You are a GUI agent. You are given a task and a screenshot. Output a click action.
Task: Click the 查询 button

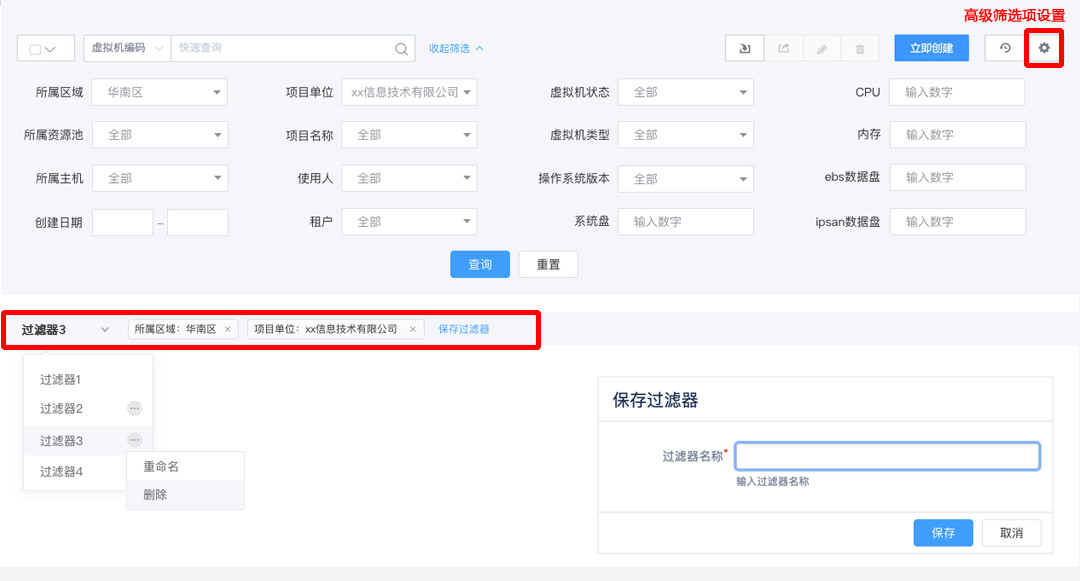coord(480,265)
